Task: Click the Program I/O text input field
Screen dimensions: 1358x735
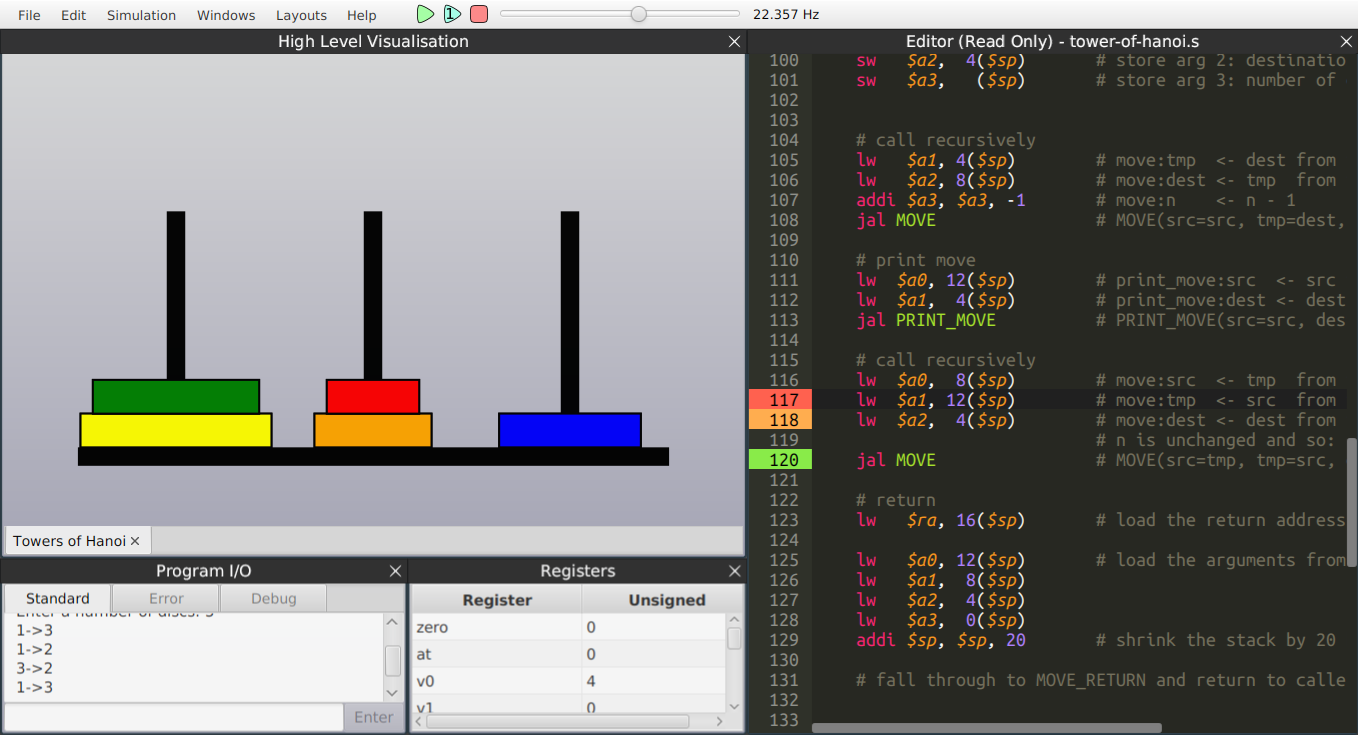Action: 174,717
